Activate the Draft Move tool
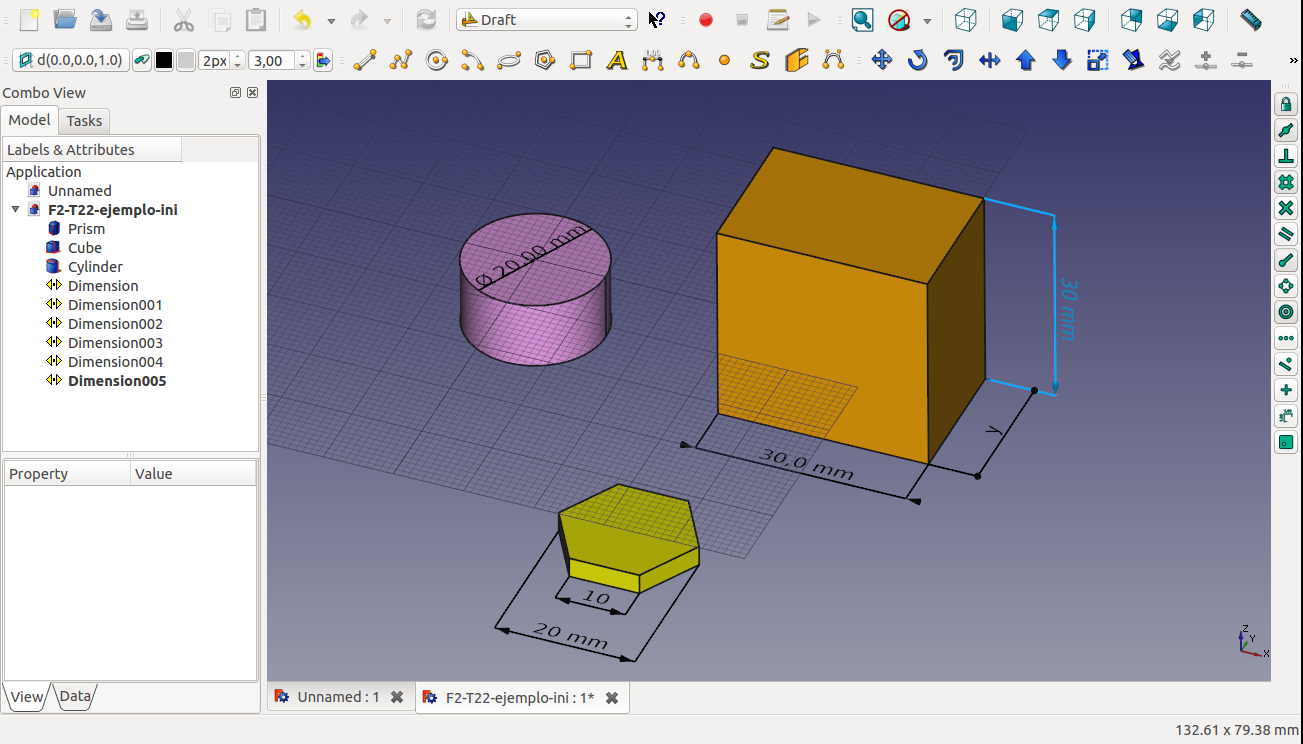The width and height of the screenshot is (1303, 744). pos(881,61)
